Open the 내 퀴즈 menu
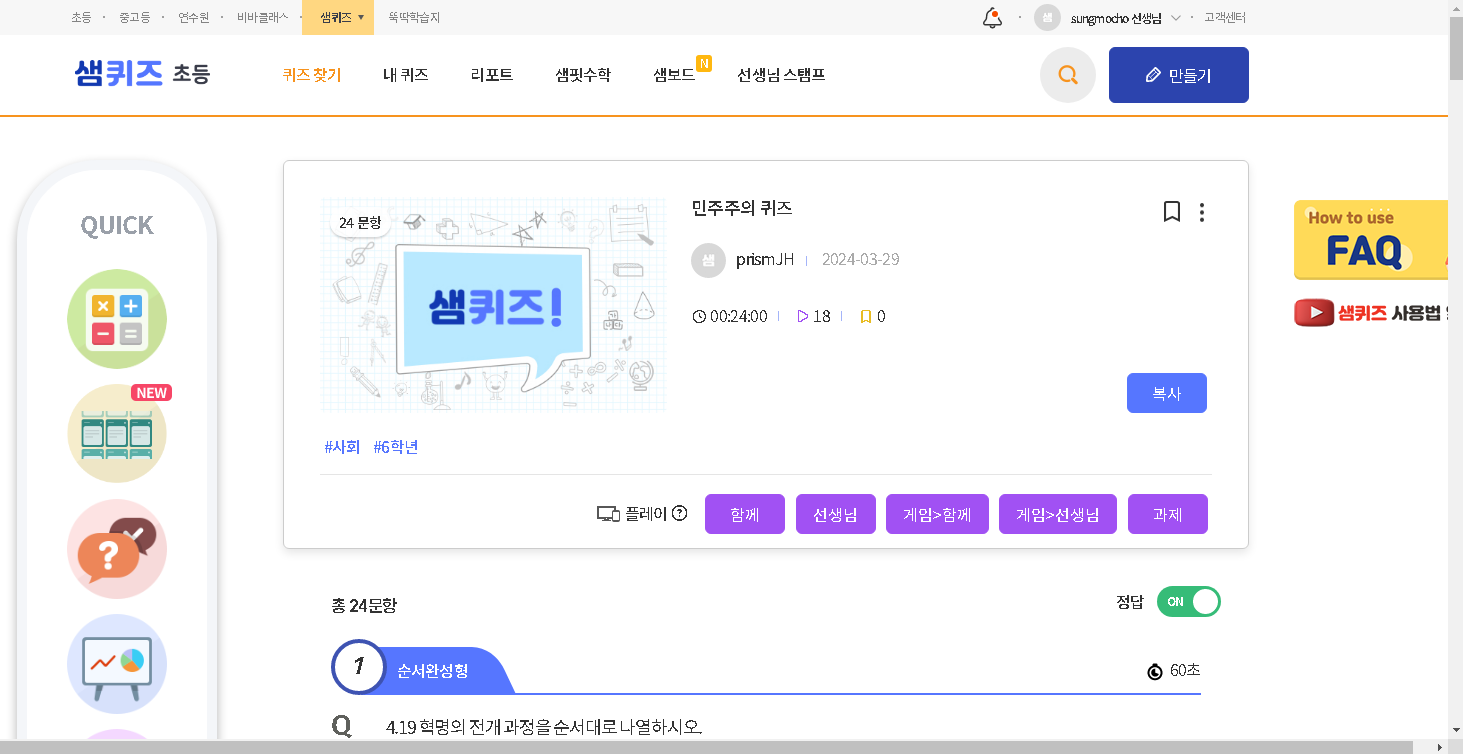 (406, 75)
